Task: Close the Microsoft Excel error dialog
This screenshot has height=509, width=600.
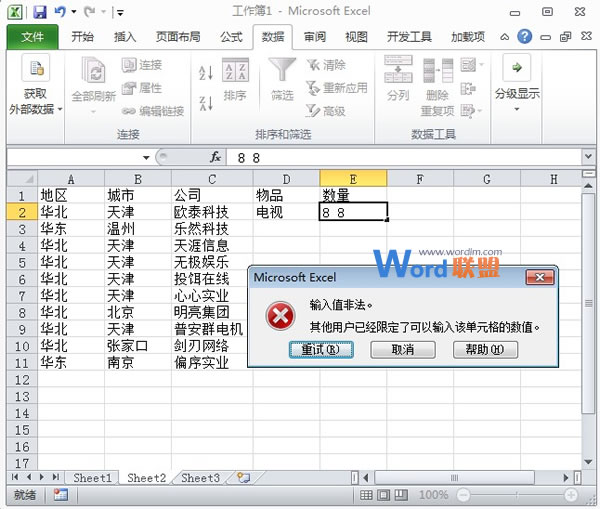Action: 540,277
